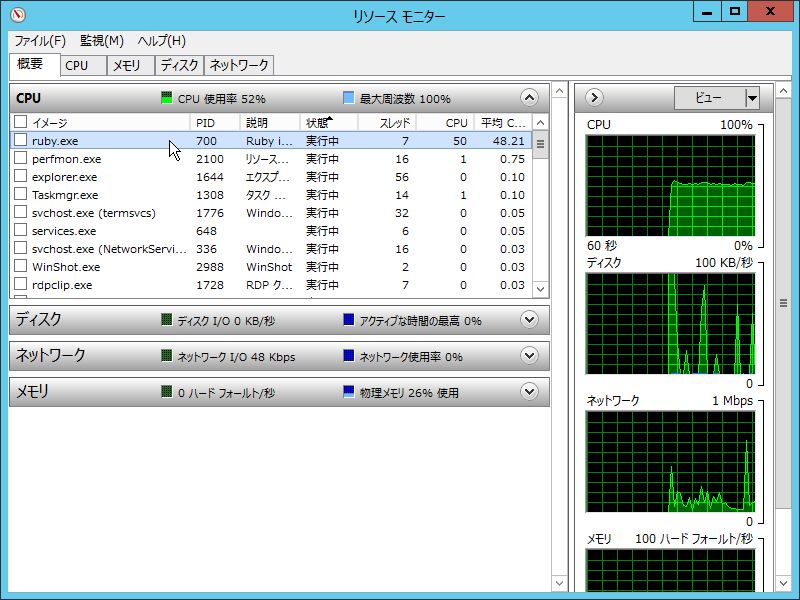This screenshot has height=600, width=800.
Task: Click the ネットワーク activity graph
Action: click(x=670, y=462)
